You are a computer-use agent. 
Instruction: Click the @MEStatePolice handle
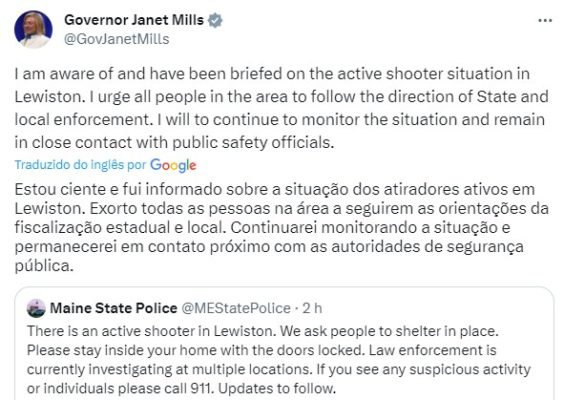click(x=236, y=308)
